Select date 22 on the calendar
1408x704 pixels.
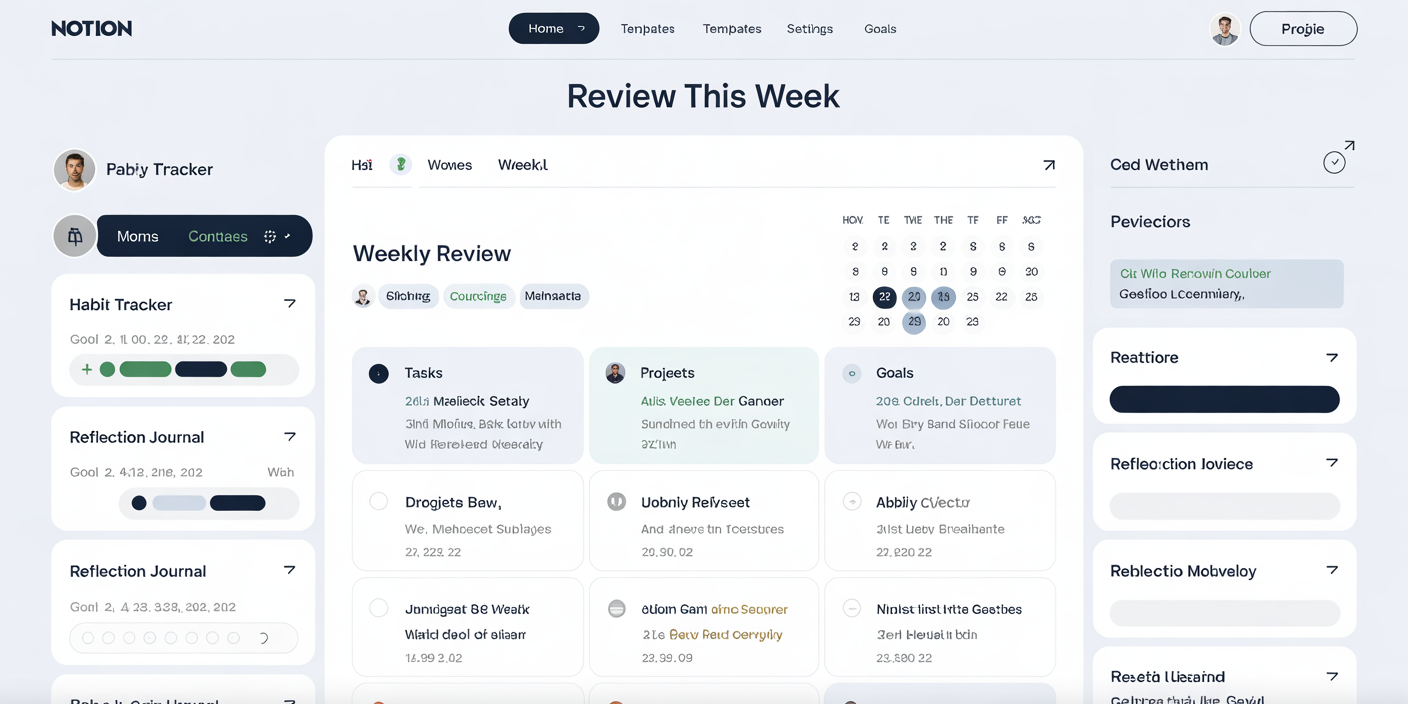(x=883, y=297)
